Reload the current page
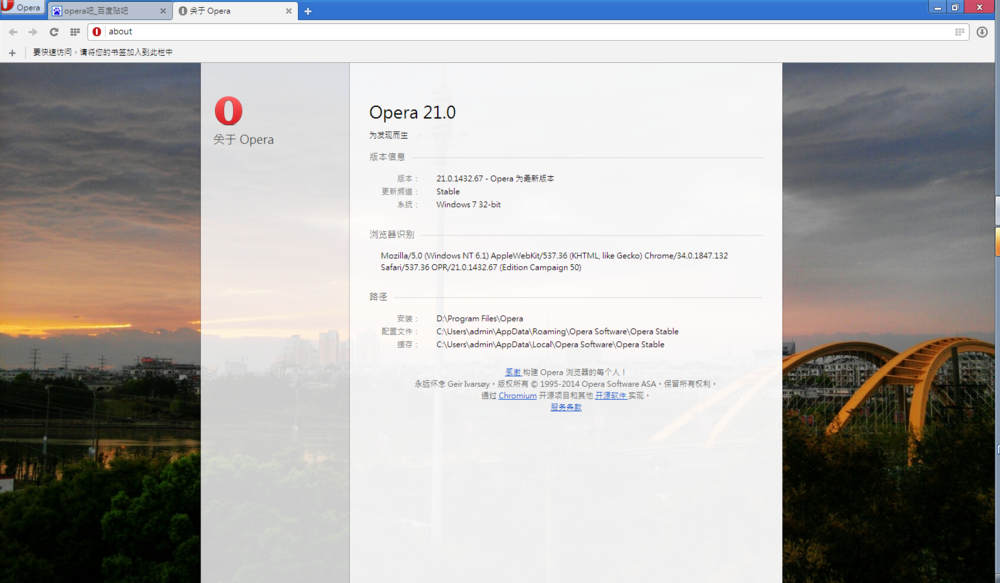The height and width of the screenshot is (583, 1000). pyautogui.click(x=54, y=32)
